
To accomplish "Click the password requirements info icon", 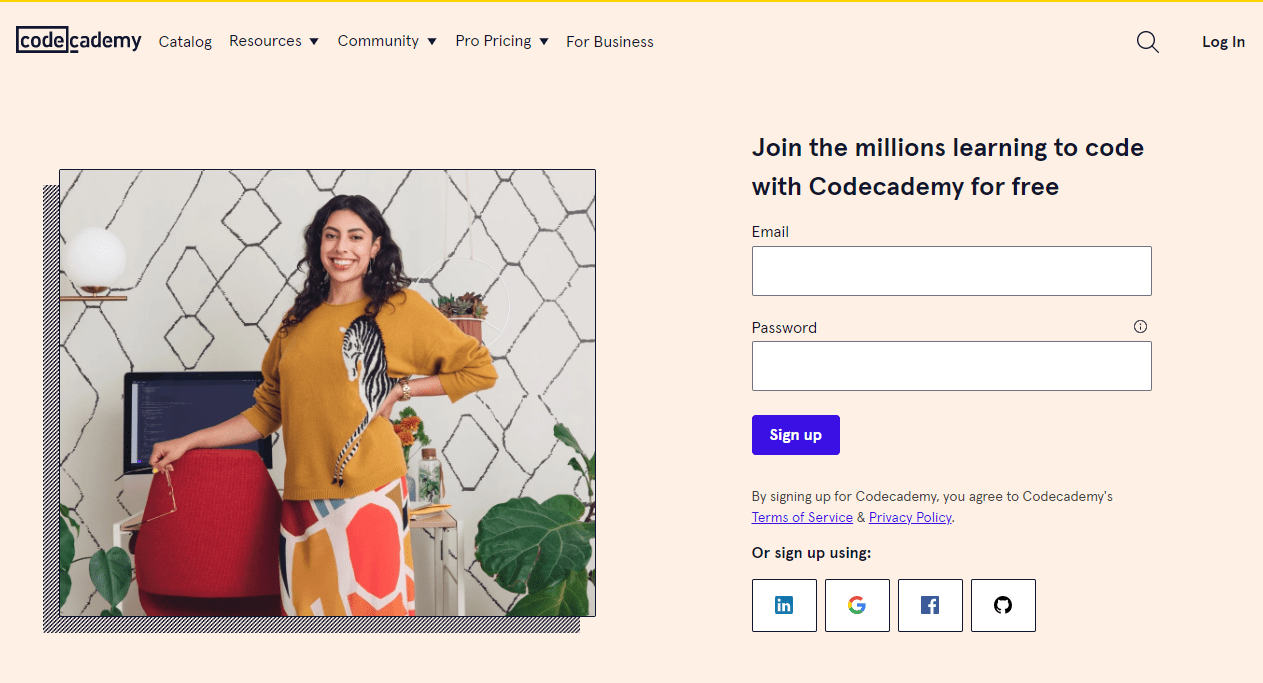I will tap(1141, 326).
